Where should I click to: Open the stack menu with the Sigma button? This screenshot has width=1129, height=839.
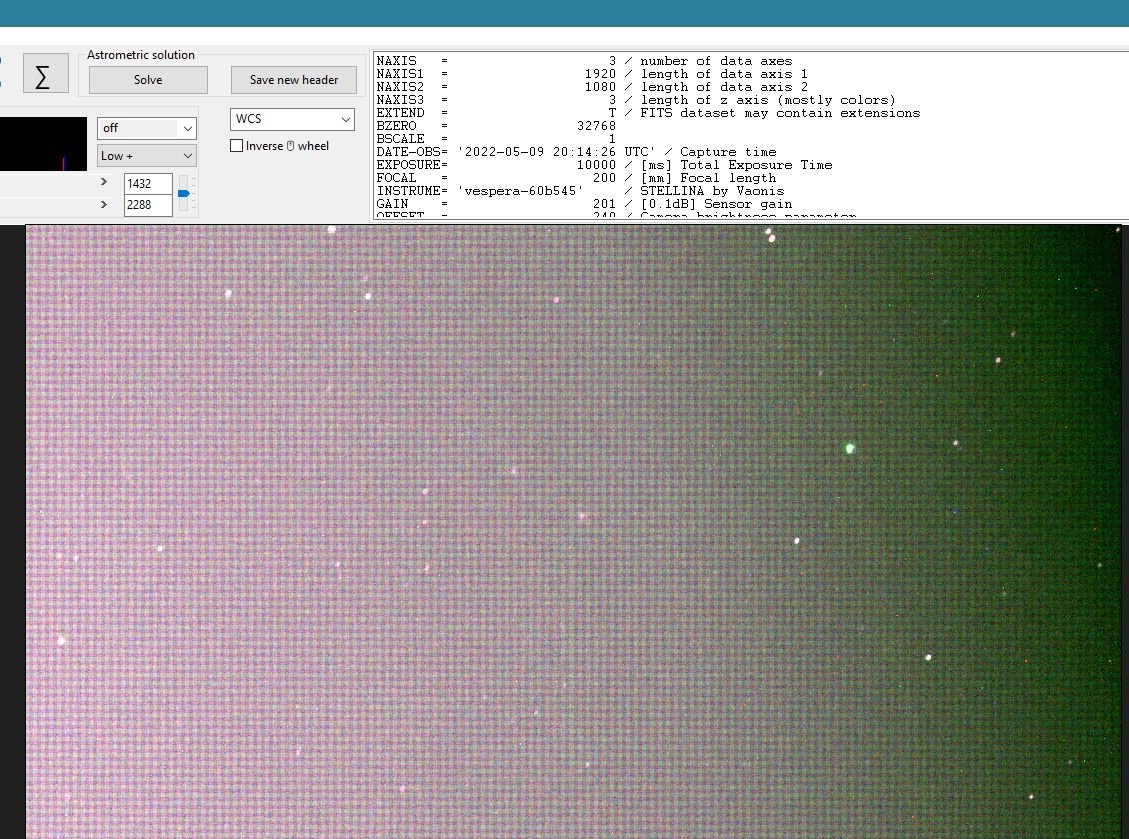pos(45,73)
